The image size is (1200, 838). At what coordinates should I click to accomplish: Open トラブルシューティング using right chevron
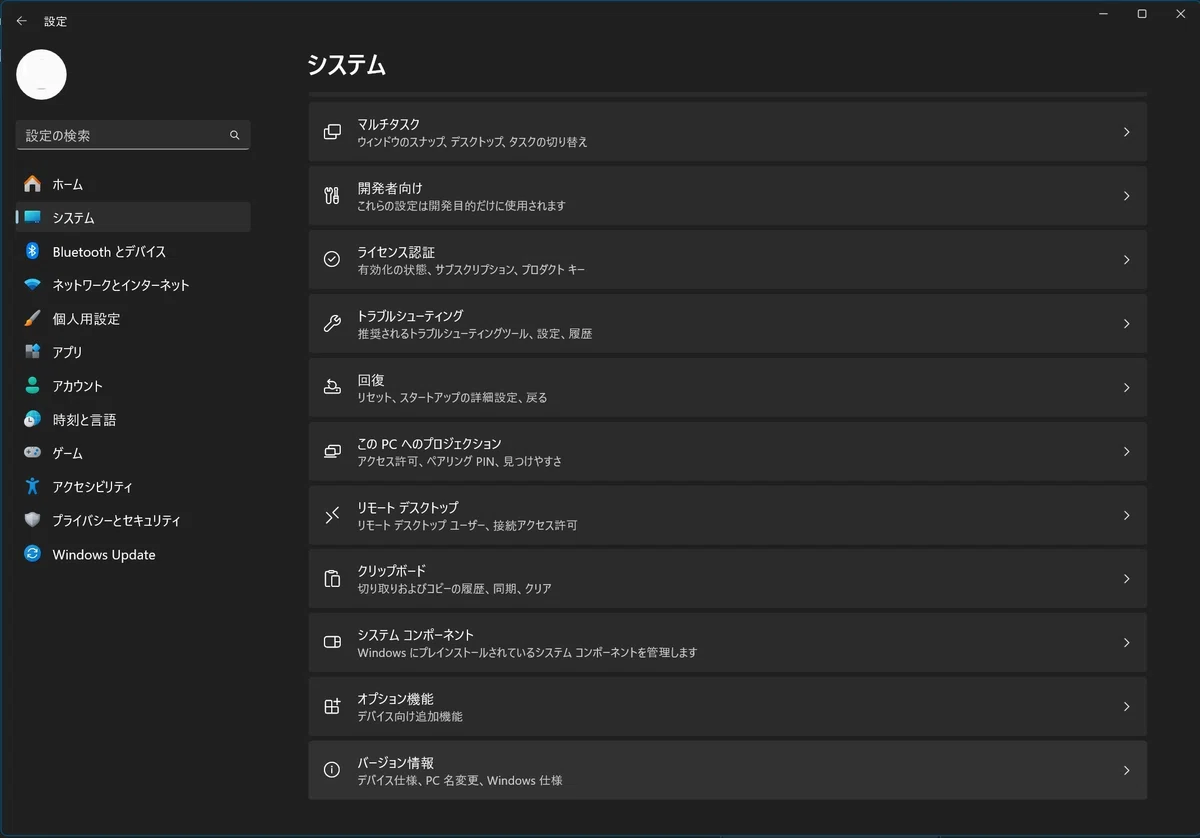click(x=1126, y=323)
